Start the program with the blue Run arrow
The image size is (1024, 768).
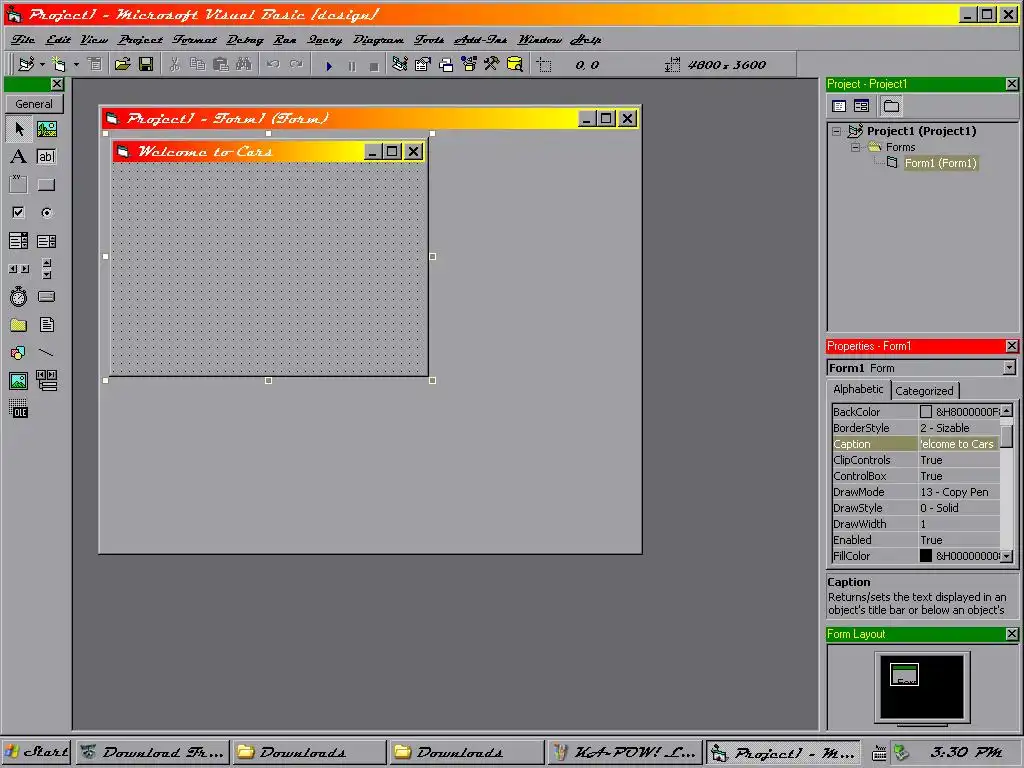329,65
